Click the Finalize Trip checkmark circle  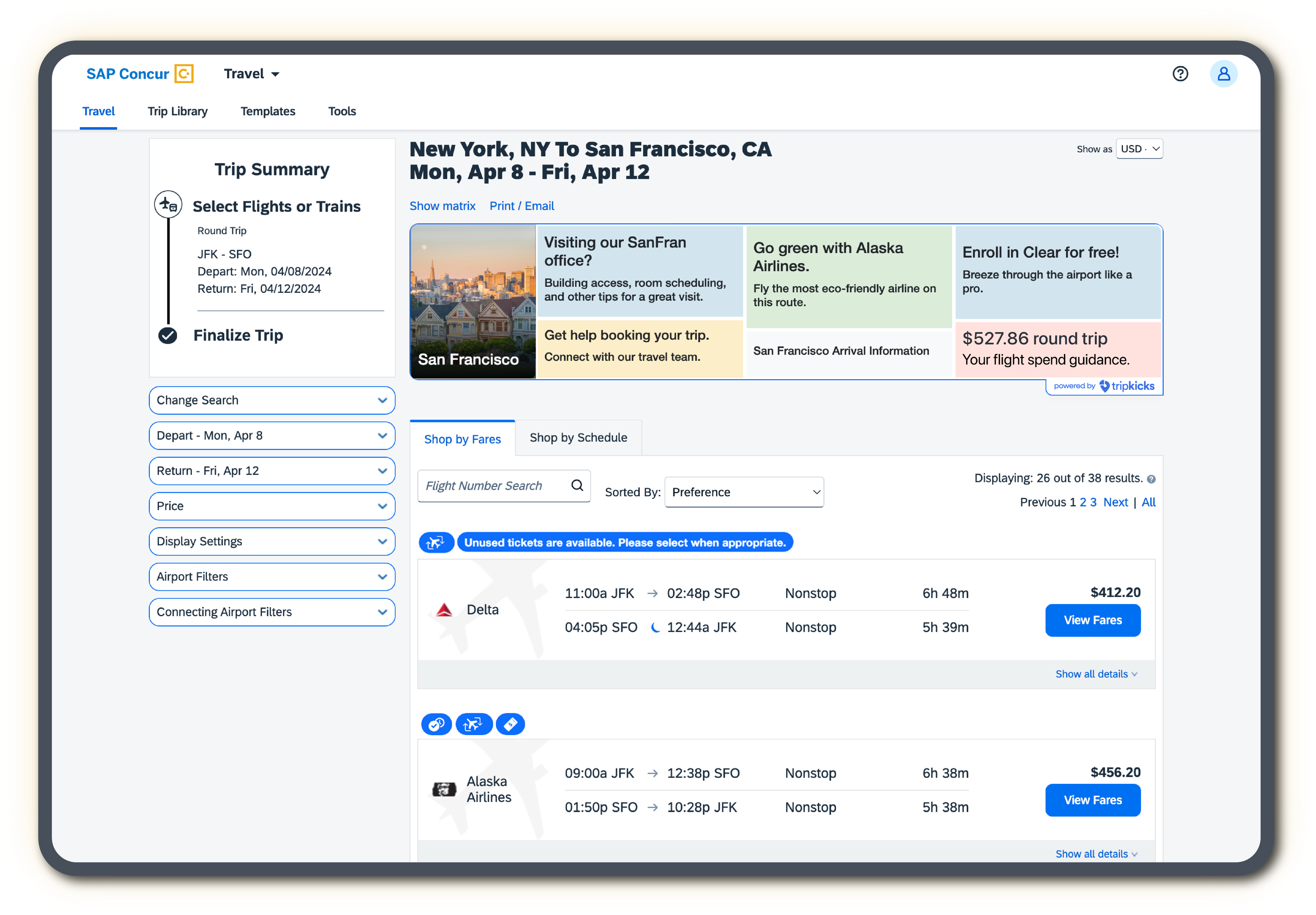coord(168,335)
